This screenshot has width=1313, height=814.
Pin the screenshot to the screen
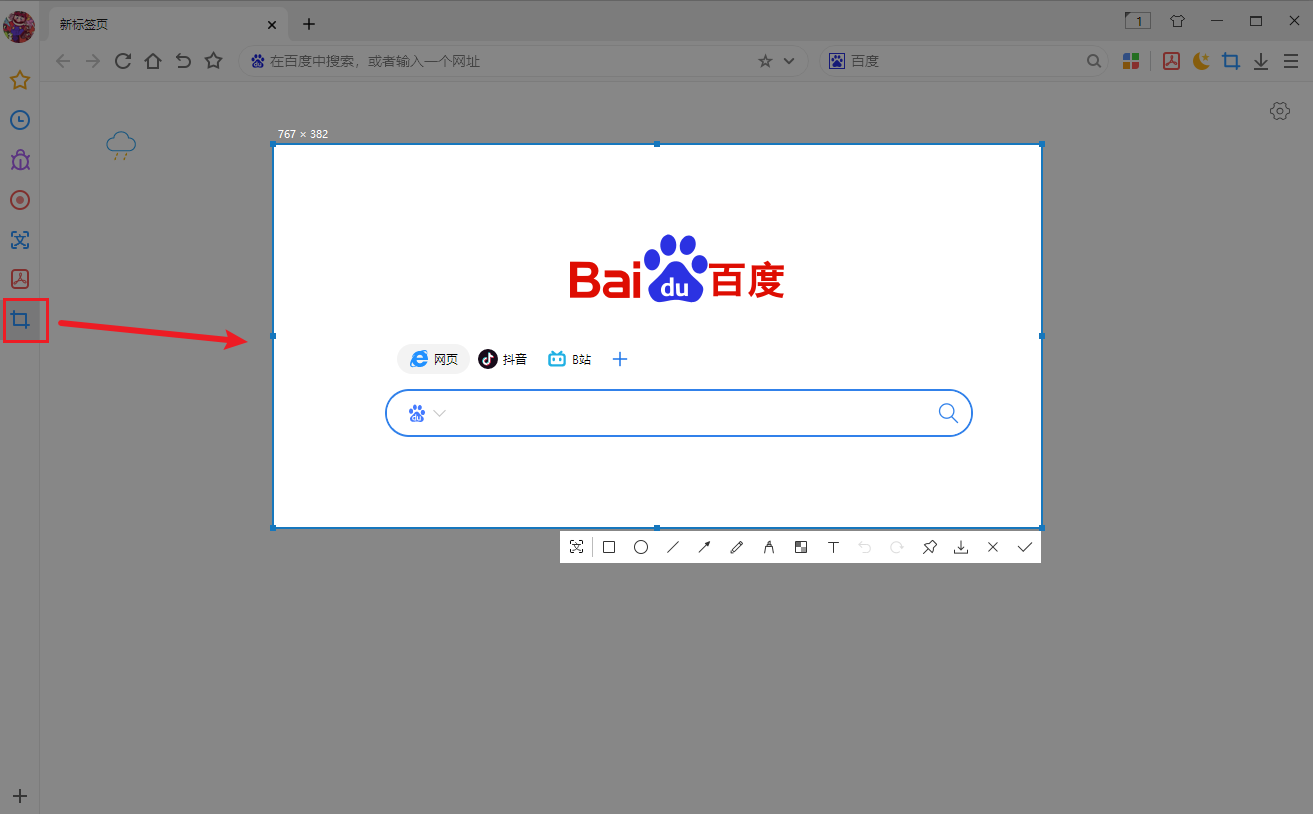coord(929,547)
